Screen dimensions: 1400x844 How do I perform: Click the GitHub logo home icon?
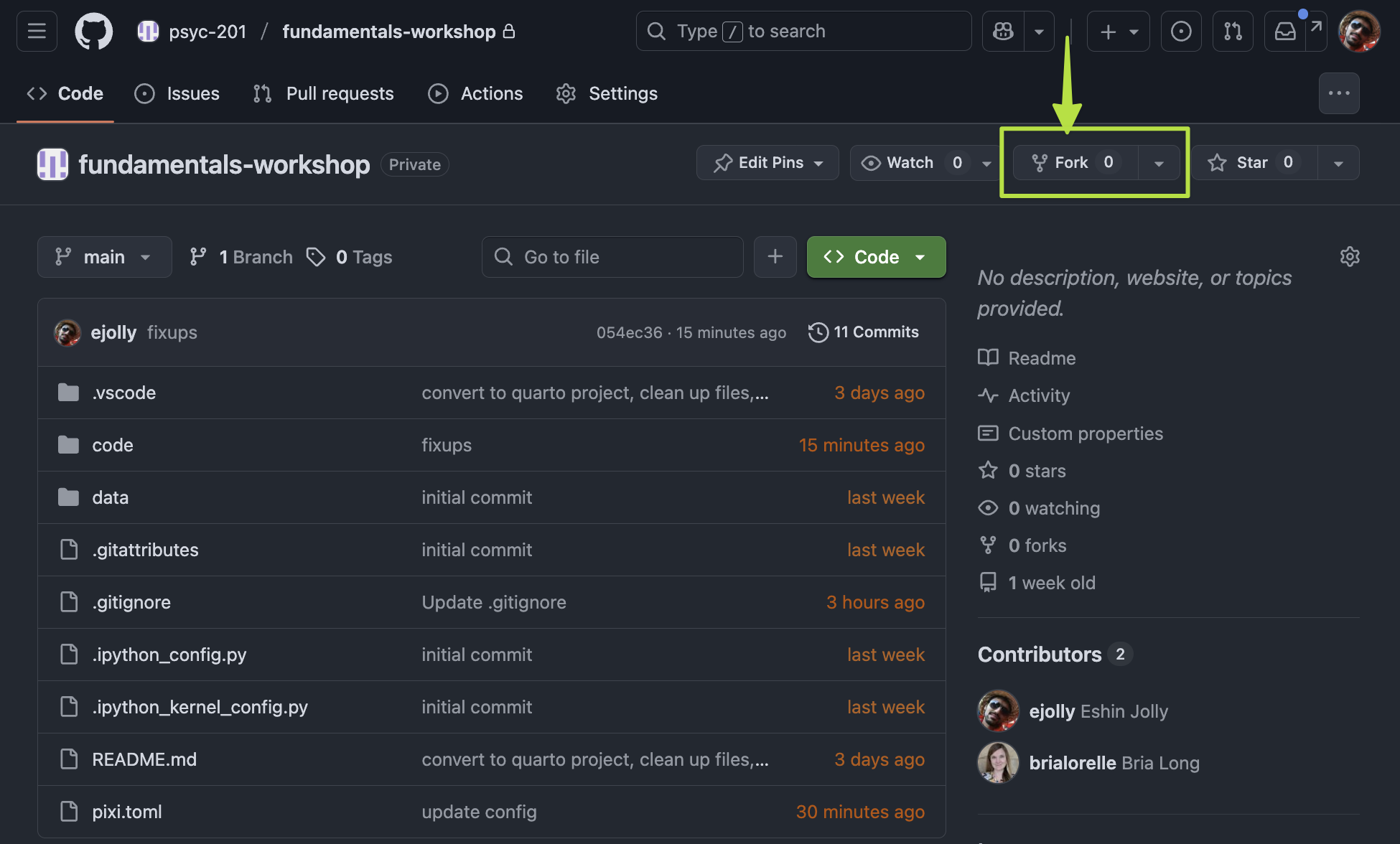pos(94,32)
